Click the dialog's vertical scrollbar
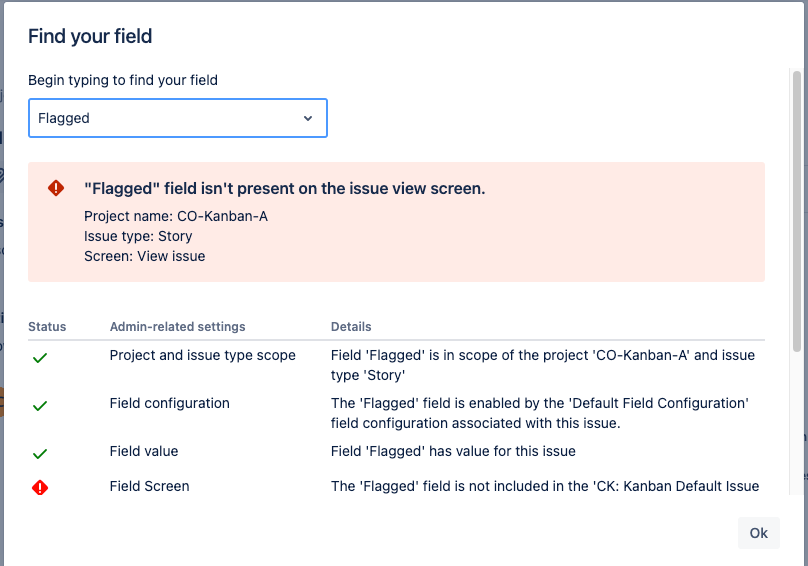 point(797,210)
